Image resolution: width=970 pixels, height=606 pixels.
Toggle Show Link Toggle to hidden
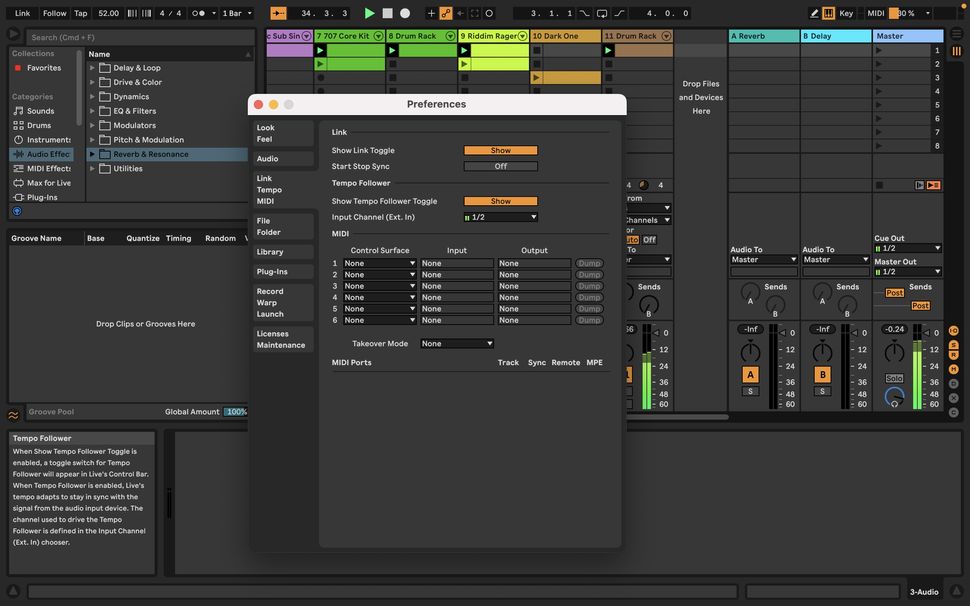[500, 150]
